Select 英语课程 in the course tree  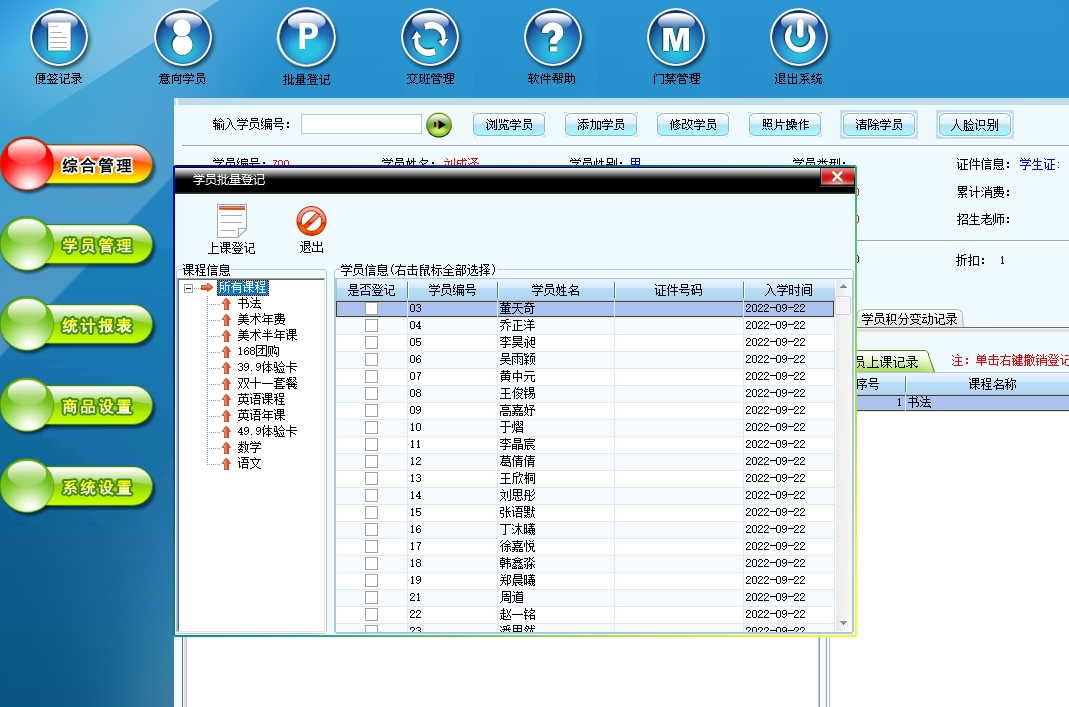click(261, 399)
